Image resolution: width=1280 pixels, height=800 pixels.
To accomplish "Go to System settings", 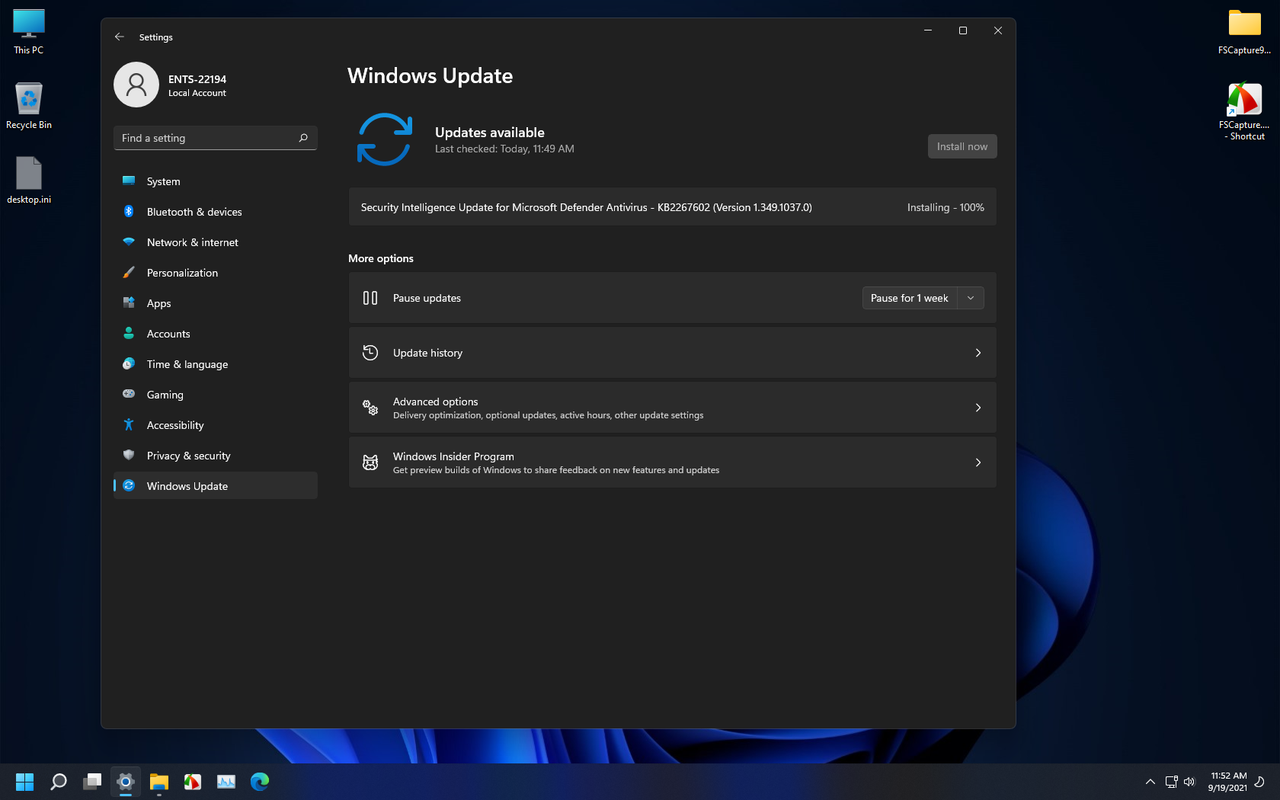I will [x=215, y=181].
